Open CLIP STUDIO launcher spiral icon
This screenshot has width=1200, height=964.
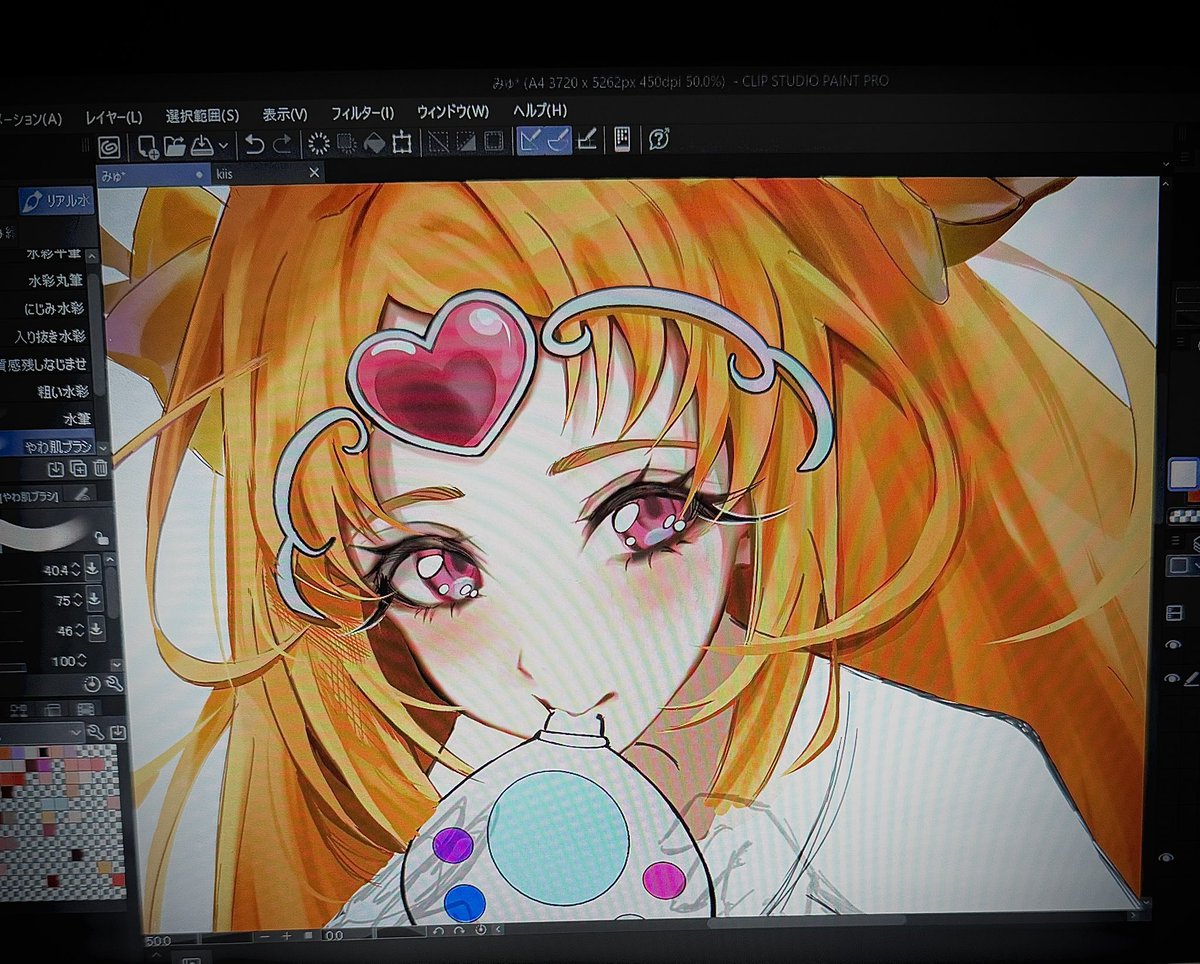(x=111, y=146)
